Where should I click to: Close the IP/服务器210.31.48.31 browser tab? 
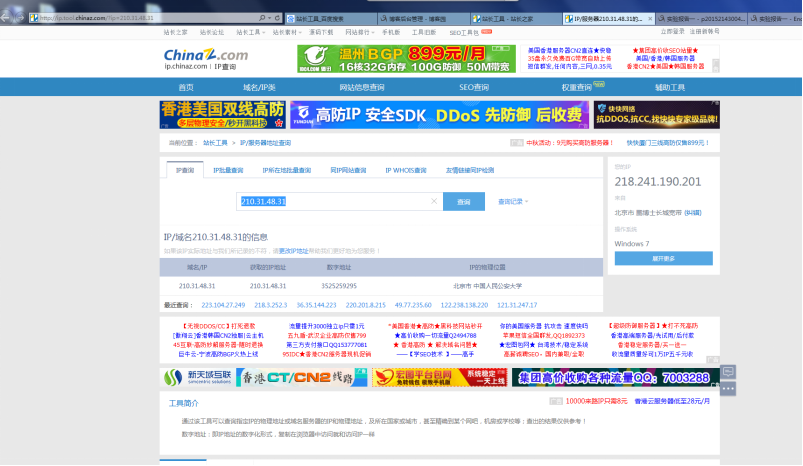[x=650, y=18]
